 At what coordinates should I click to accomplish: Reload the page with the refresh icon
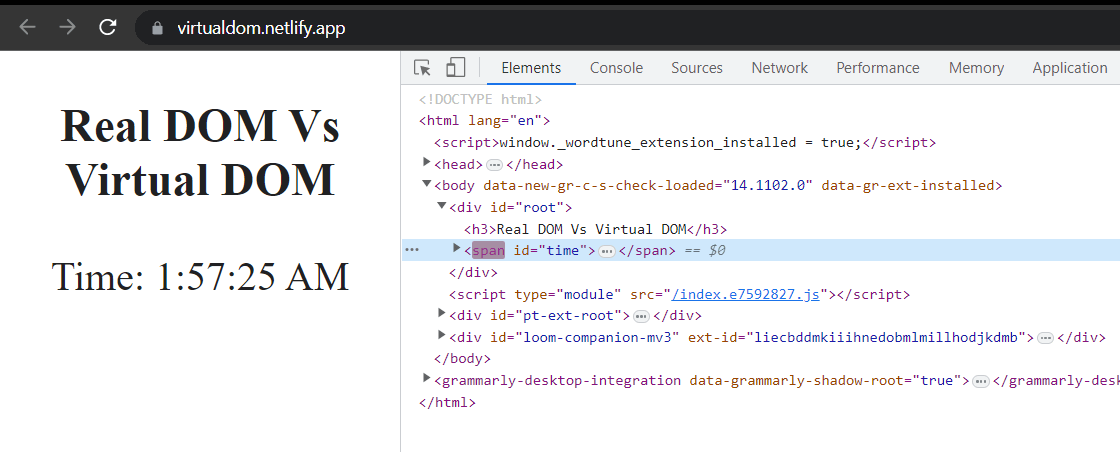point(108,27)
